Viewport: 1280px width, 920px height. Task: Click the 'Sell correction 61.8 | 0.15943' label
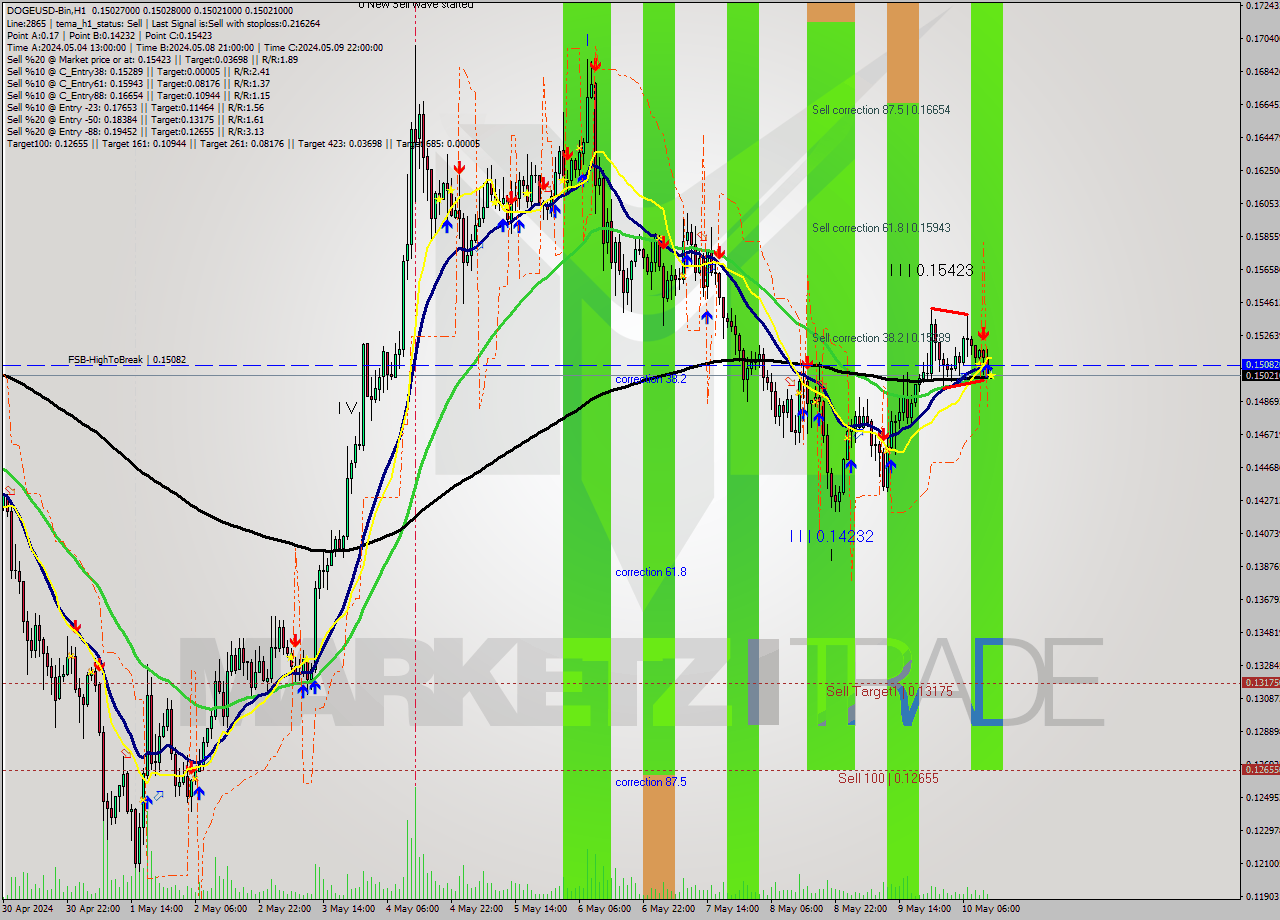point(881,228)
